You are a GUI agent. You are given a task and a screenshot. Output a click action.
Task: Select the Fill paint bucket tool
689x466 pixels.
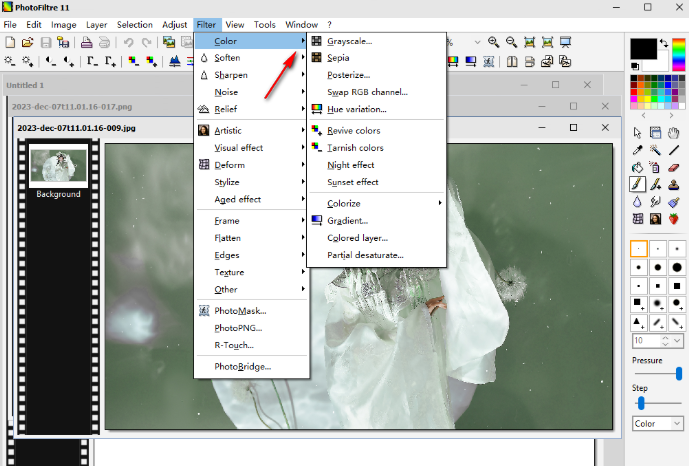(638, 167)
